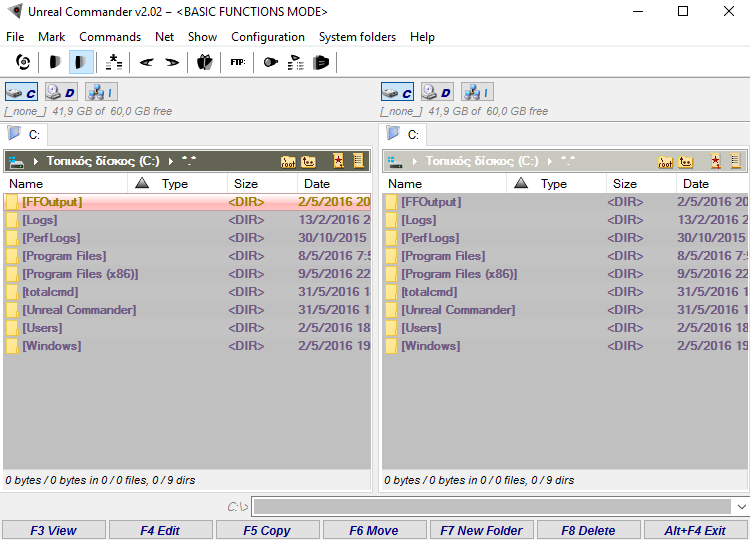This screenshot has width=750, height=540.
Task: Switch to brief view using first panel-view icon
Action: click(55, 62)
